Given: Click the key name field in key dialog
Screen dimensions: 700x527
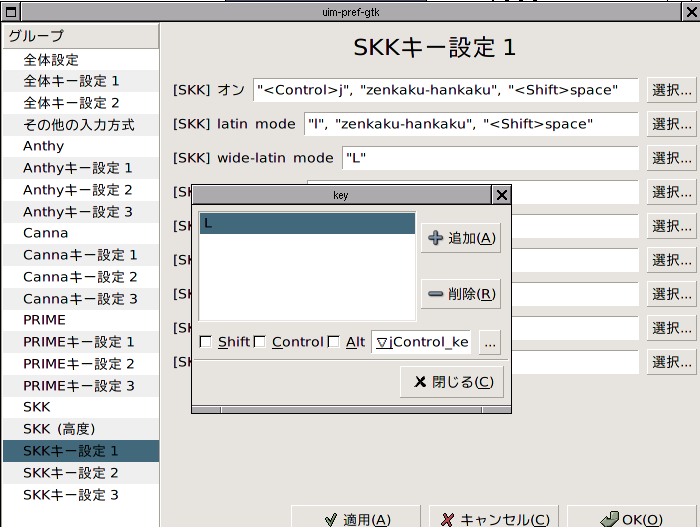Looking at the screenshot, I should [421, 342].
